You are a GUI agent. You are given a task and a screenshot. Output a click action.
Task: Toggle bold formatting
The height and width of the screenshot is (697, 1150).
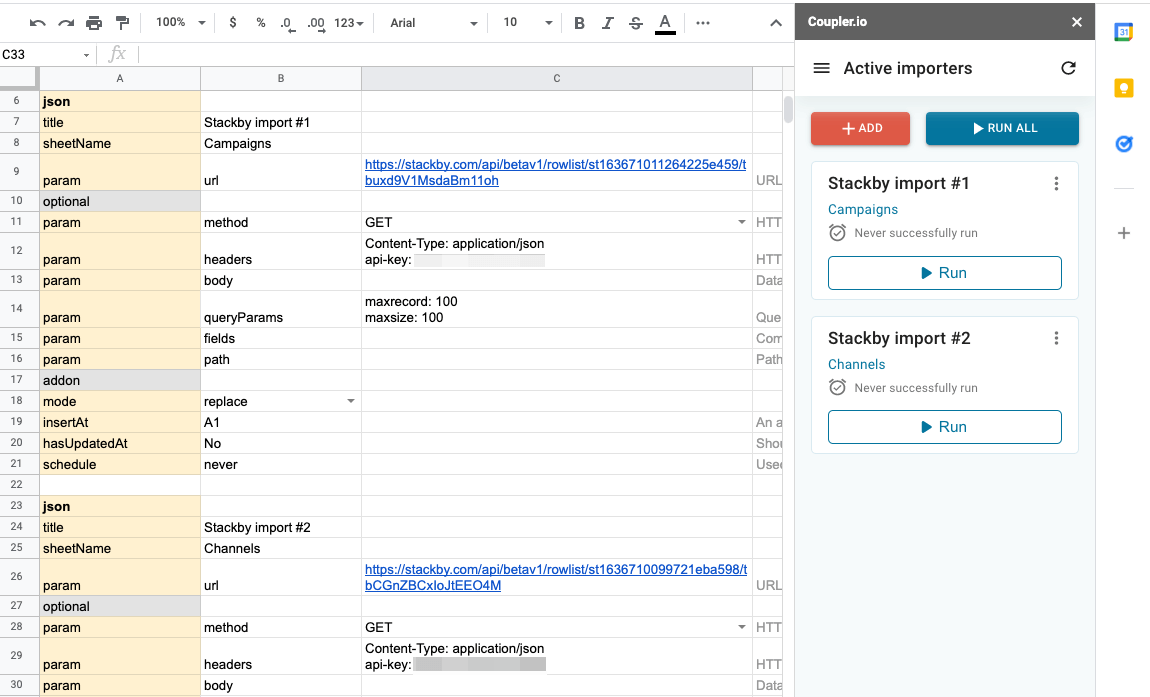click(579, 23)
